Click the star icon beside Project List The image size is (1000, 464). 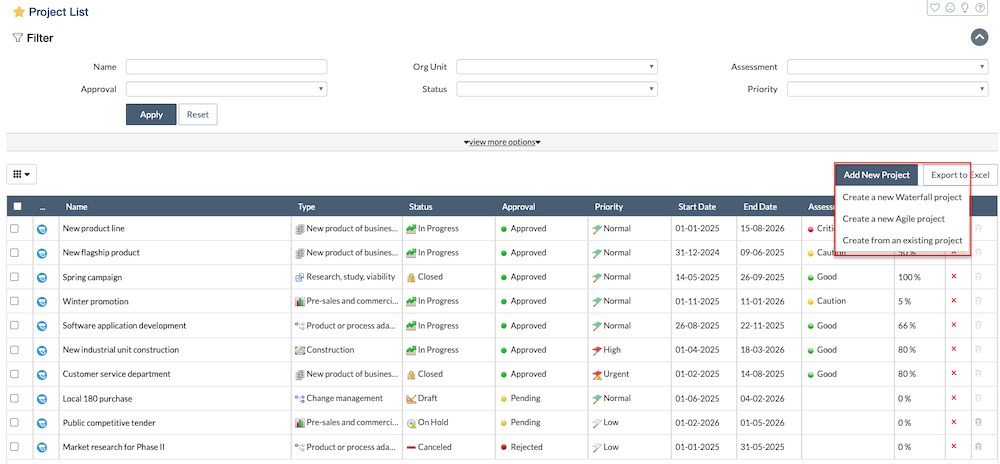tap(19, 12)
